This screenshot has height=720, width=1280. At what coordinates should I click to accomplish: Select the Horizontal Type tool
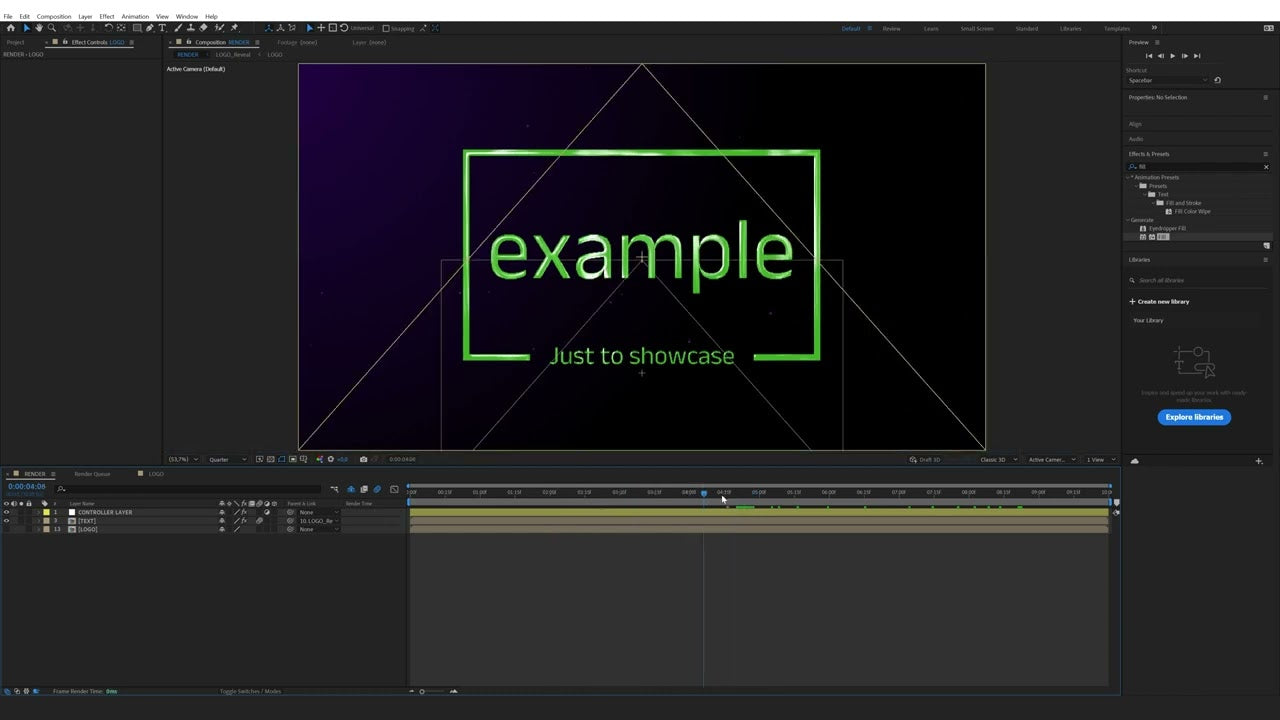click(x=163, y=28)
